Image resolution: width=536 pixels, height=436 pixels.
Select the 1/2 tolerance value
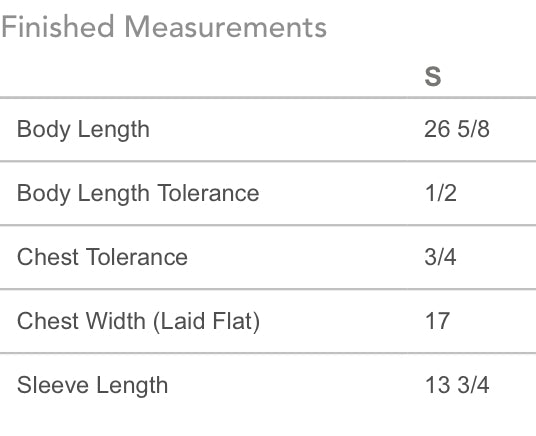(441, 193)
